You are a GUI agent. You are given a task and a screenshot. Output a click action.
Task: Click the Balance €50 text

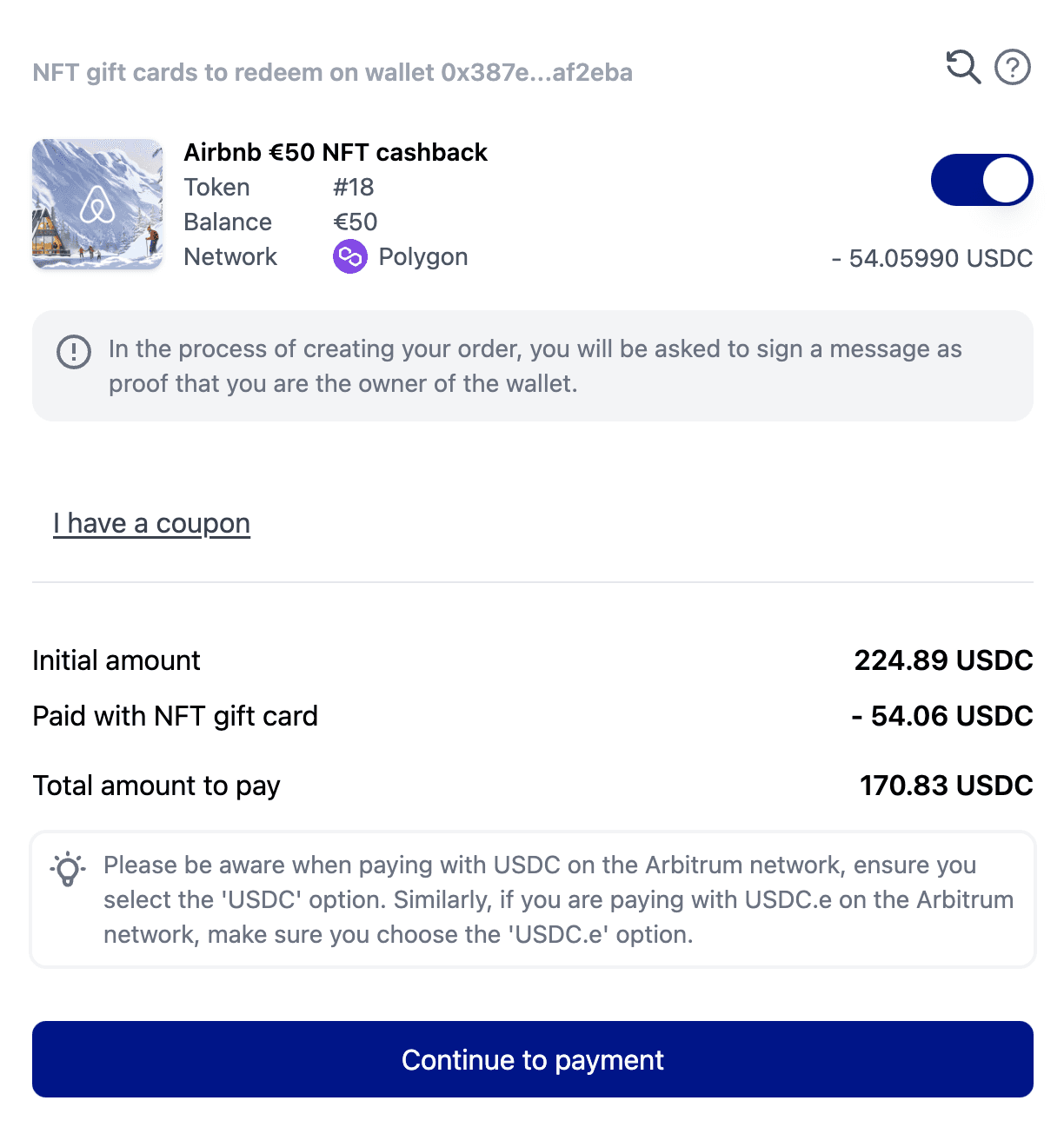click(356, 222)
